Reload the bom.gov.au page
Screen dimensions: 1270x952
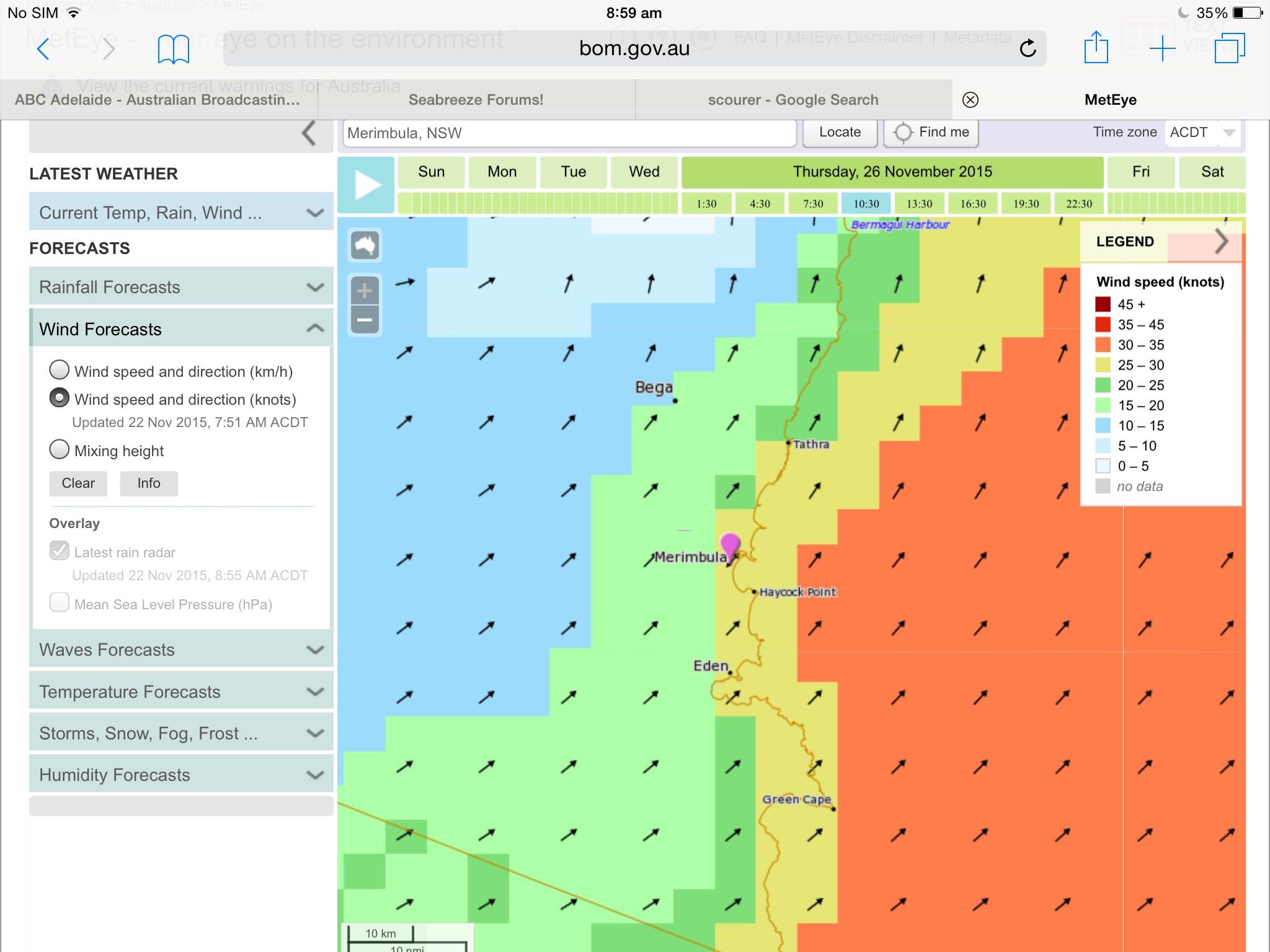pos(1028,48)
